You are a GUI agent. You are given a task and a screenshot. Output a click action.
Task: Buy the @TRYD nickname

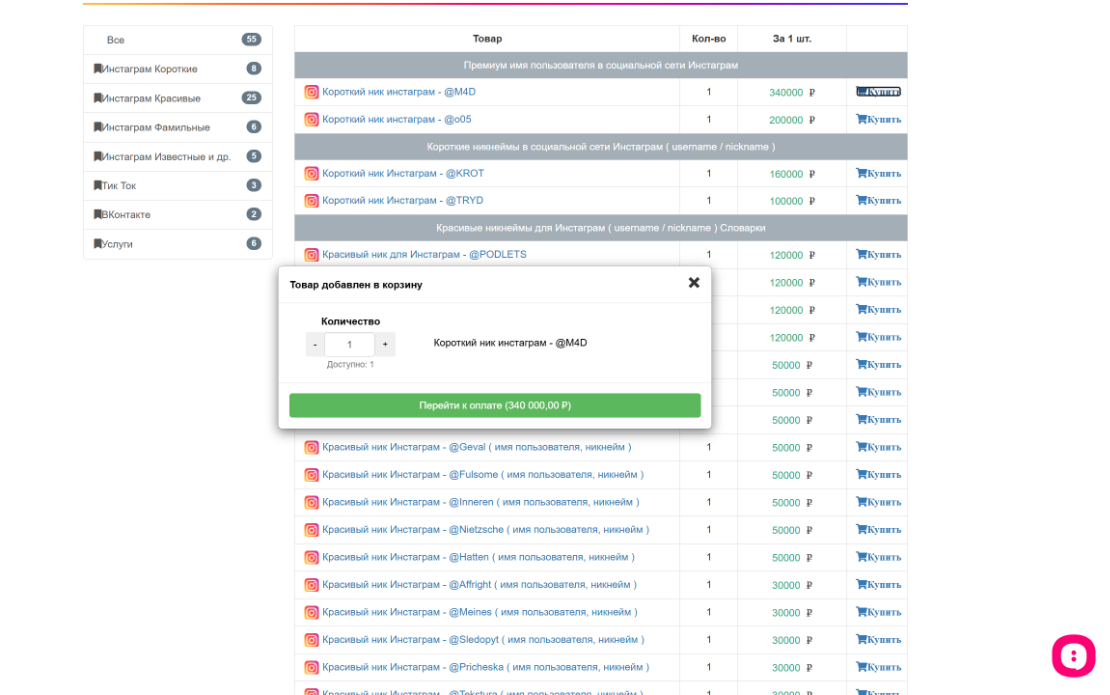tap(879, 201)
